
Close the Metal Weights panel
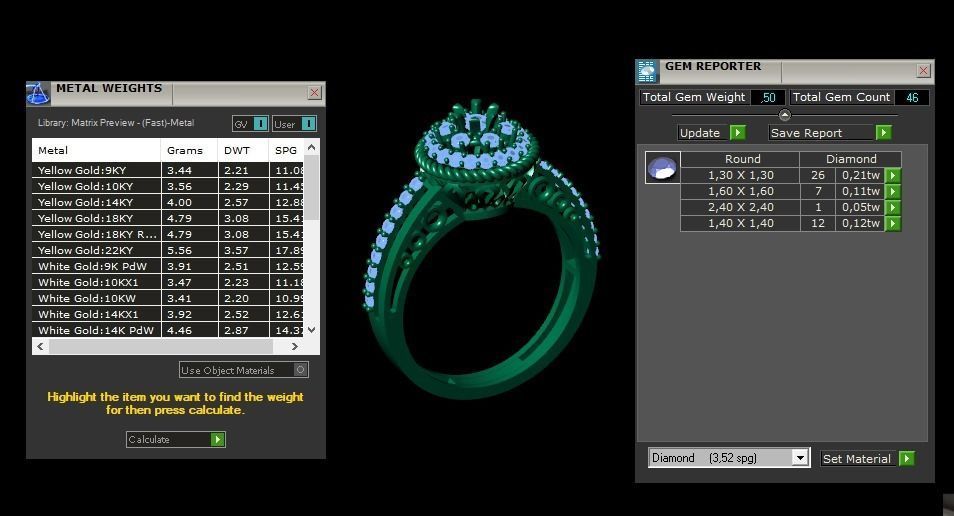tap(315, 92)
